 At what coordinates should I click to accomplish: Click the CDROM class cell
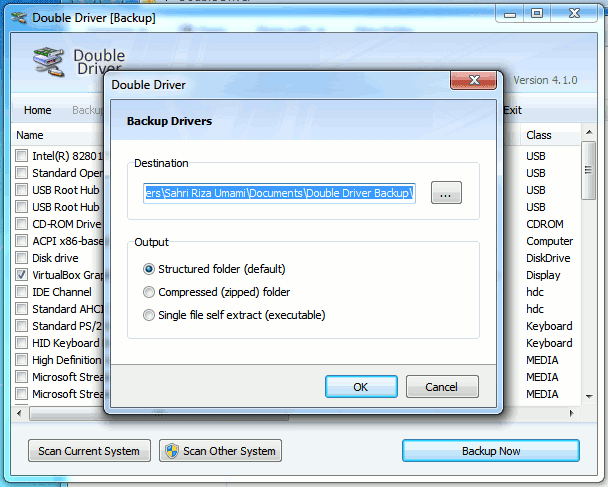[544, 224]
